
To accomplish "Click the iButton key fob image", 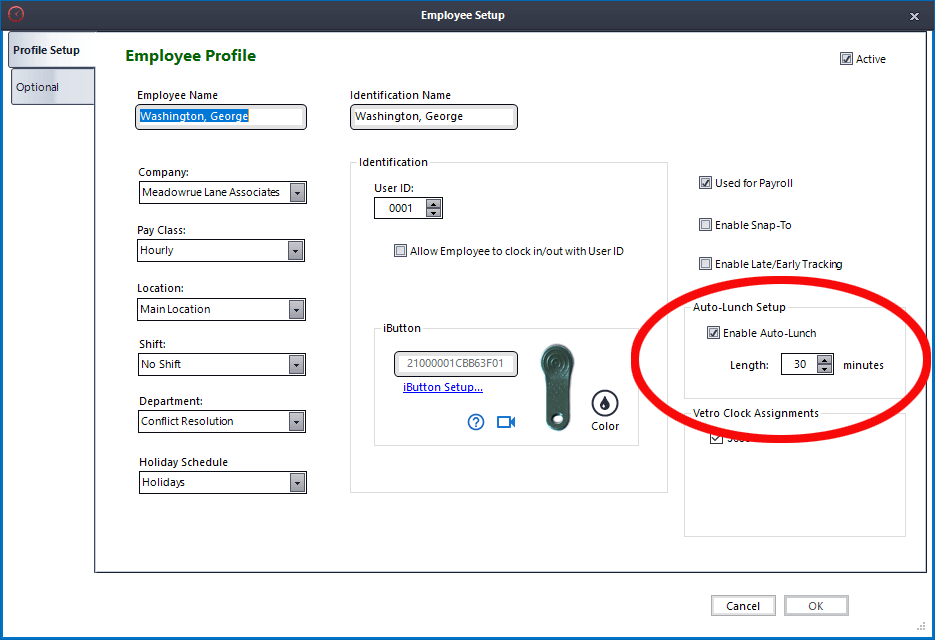I will tap(557, 387).
